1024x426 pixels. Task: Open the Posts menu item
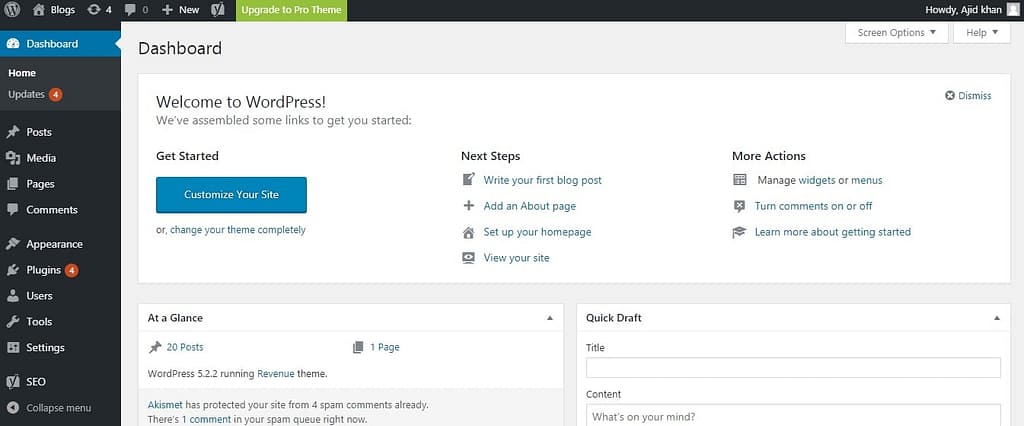click(x=39, y=132)
